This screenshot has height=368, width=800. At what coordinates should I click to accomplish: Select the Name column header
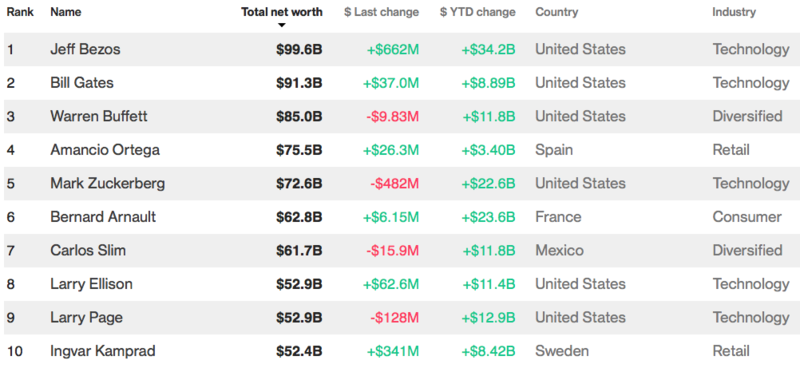65,12
